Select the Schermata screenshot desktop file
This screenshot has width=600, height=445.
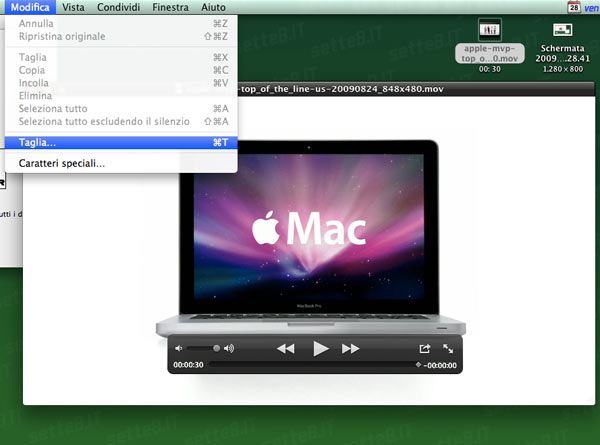tap(562, 29)
